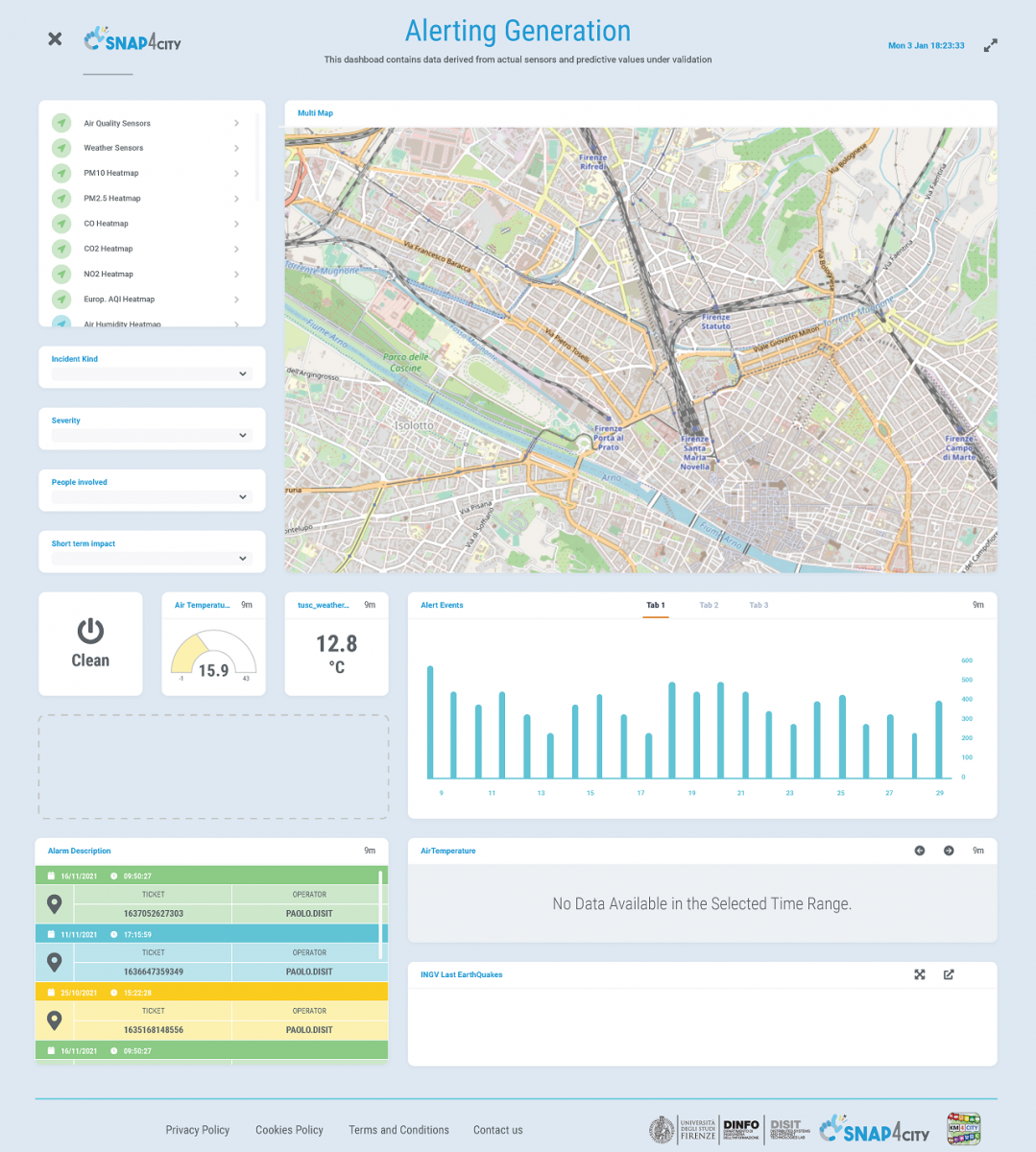
Task: Click the AirTemperature previous arrow icon
Action: click(x=920, y=851)
